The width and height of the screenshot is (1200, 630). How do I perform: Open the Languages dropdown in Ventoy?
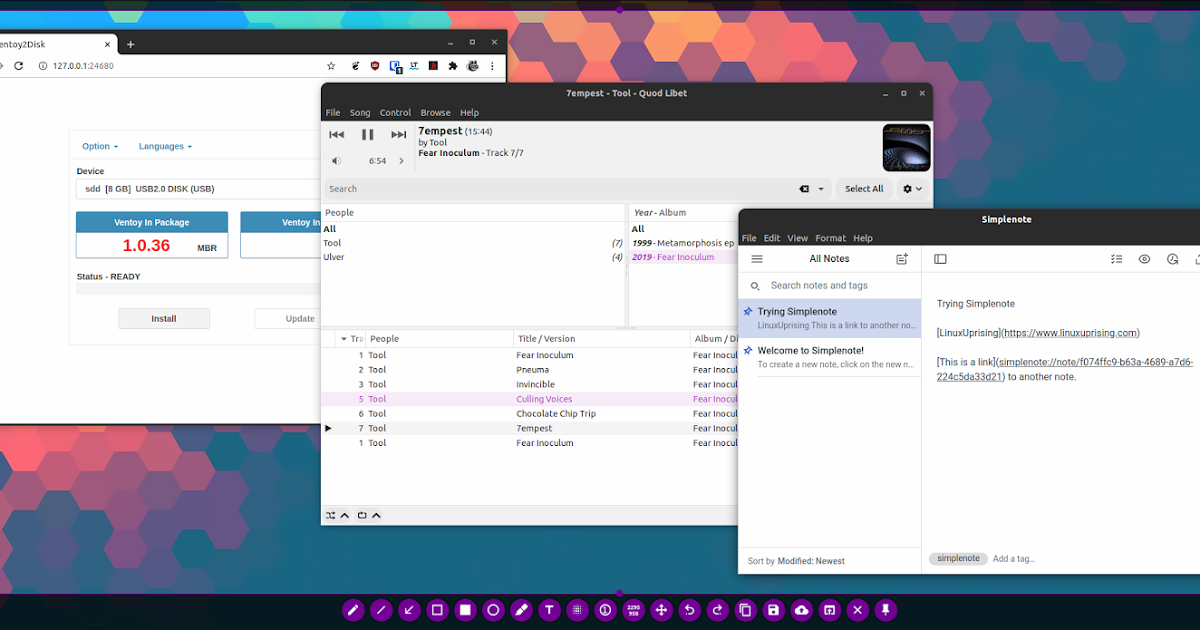point(165,146)
